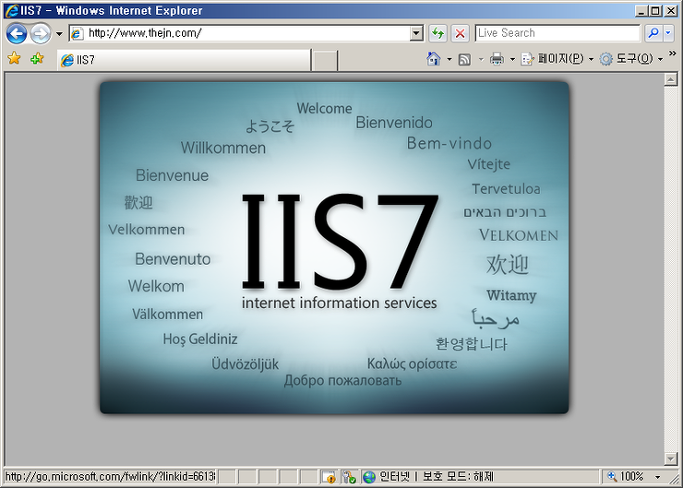The image size is (683, 488).
Task: Click the Live Search input box
Action: point(558,33)
